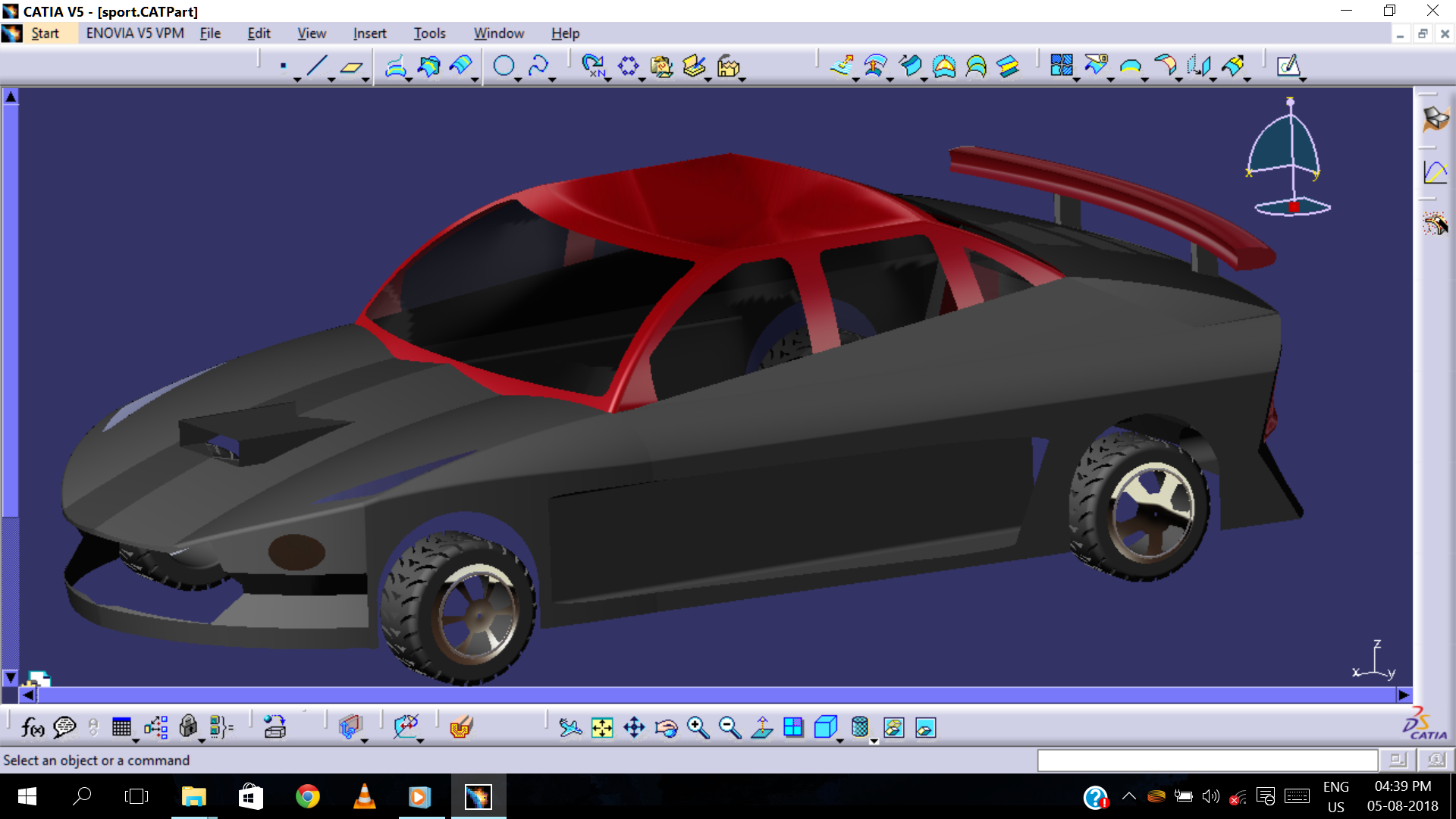The image size is (1456, 819).
Task: Open the File menu
Action: [x=210, y=33]
